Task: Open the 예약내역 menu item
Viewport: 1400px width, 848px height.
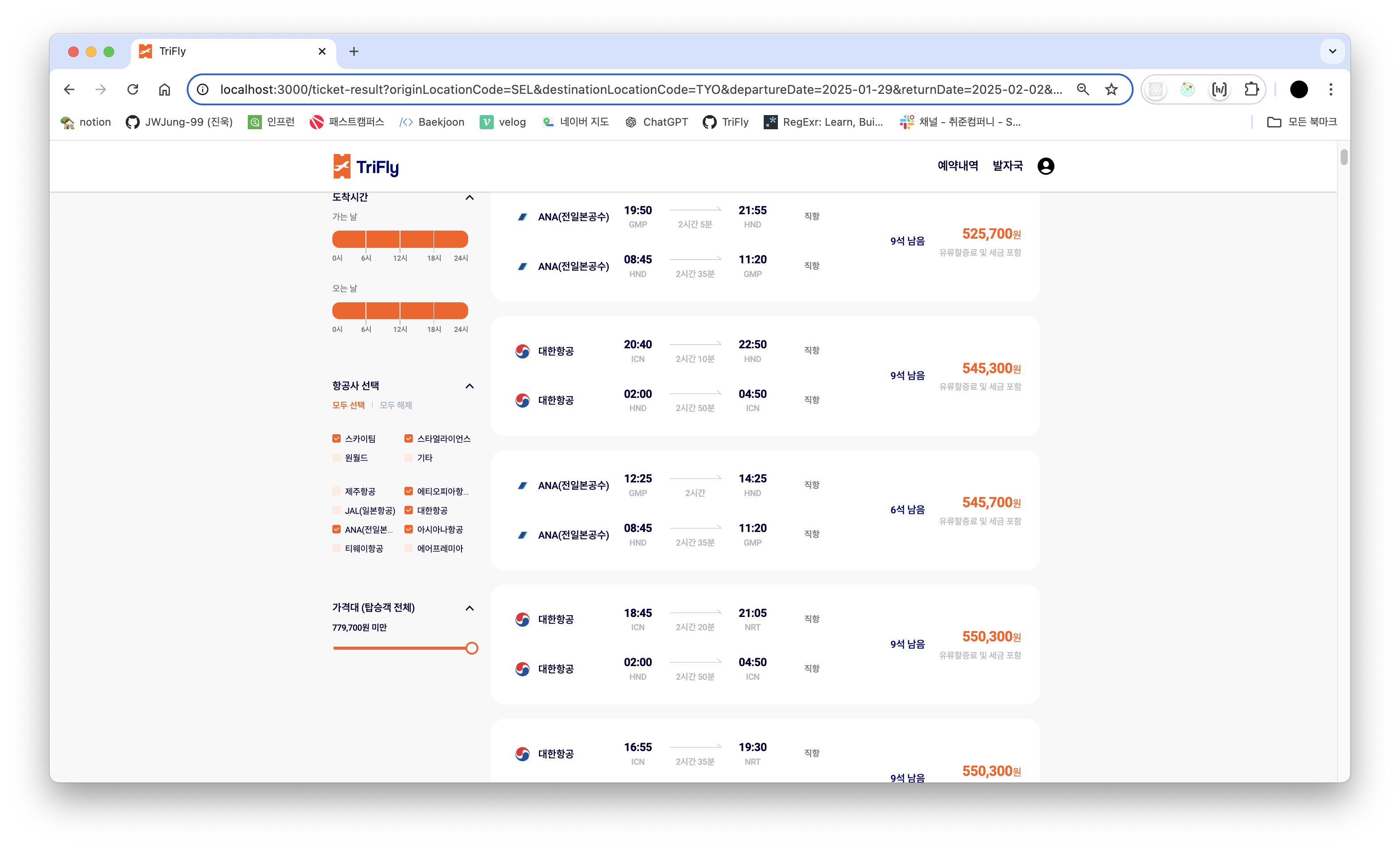Action: pyautogui.click(x=958, y=166)
